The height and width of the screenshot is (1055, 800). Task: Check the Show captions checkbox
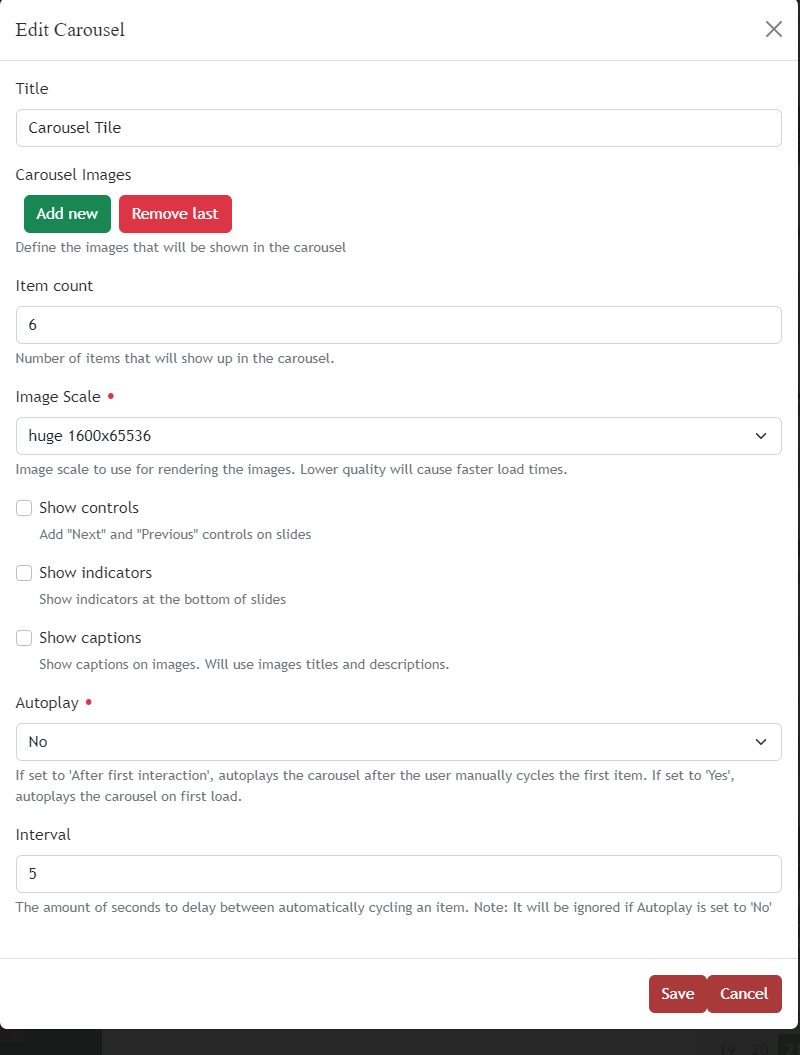[x=24, y=638]
